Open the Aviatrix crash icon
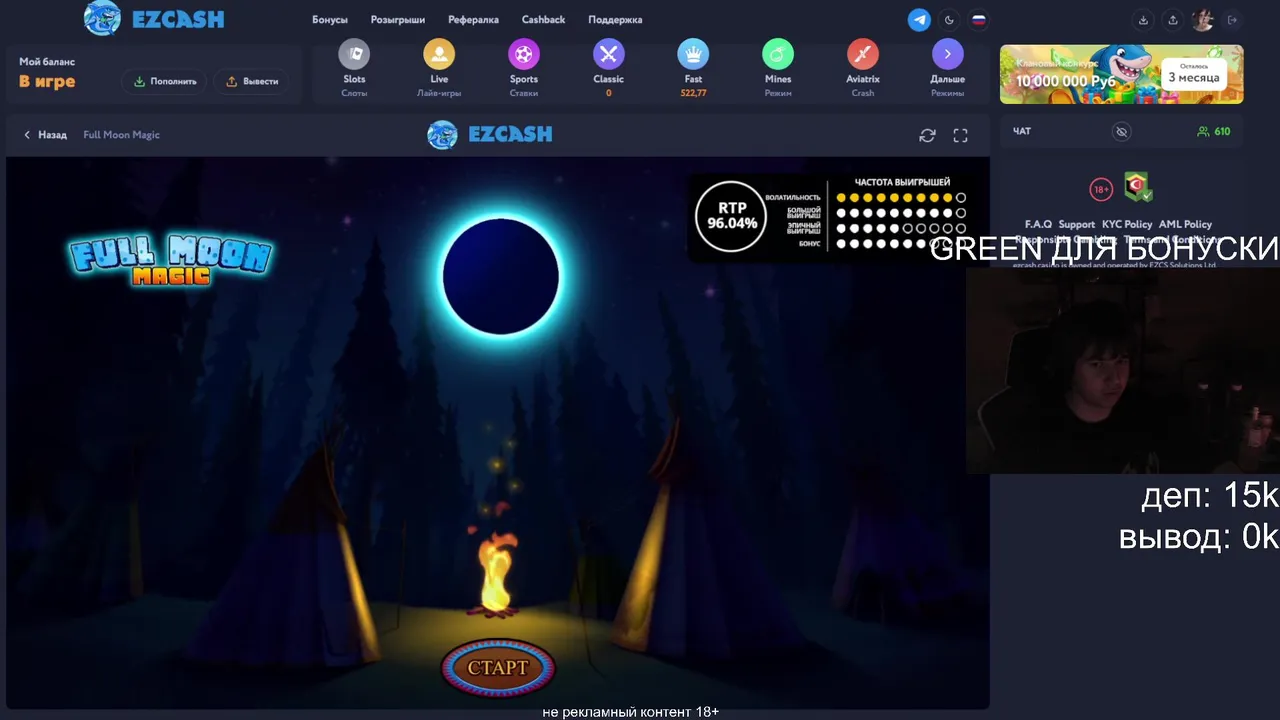The image size is (1280, 720). [x=863, y=54]
